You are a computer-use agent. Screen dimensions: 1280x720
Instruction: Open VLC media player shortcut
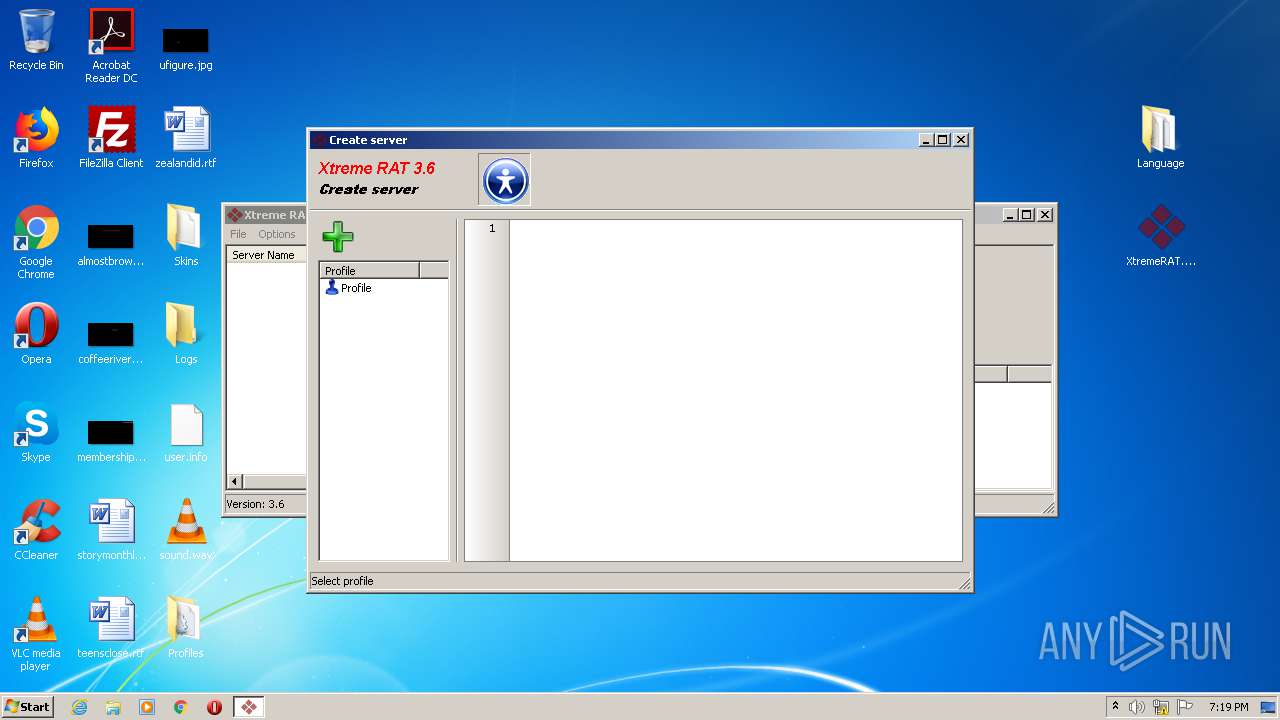coord(36,634)
